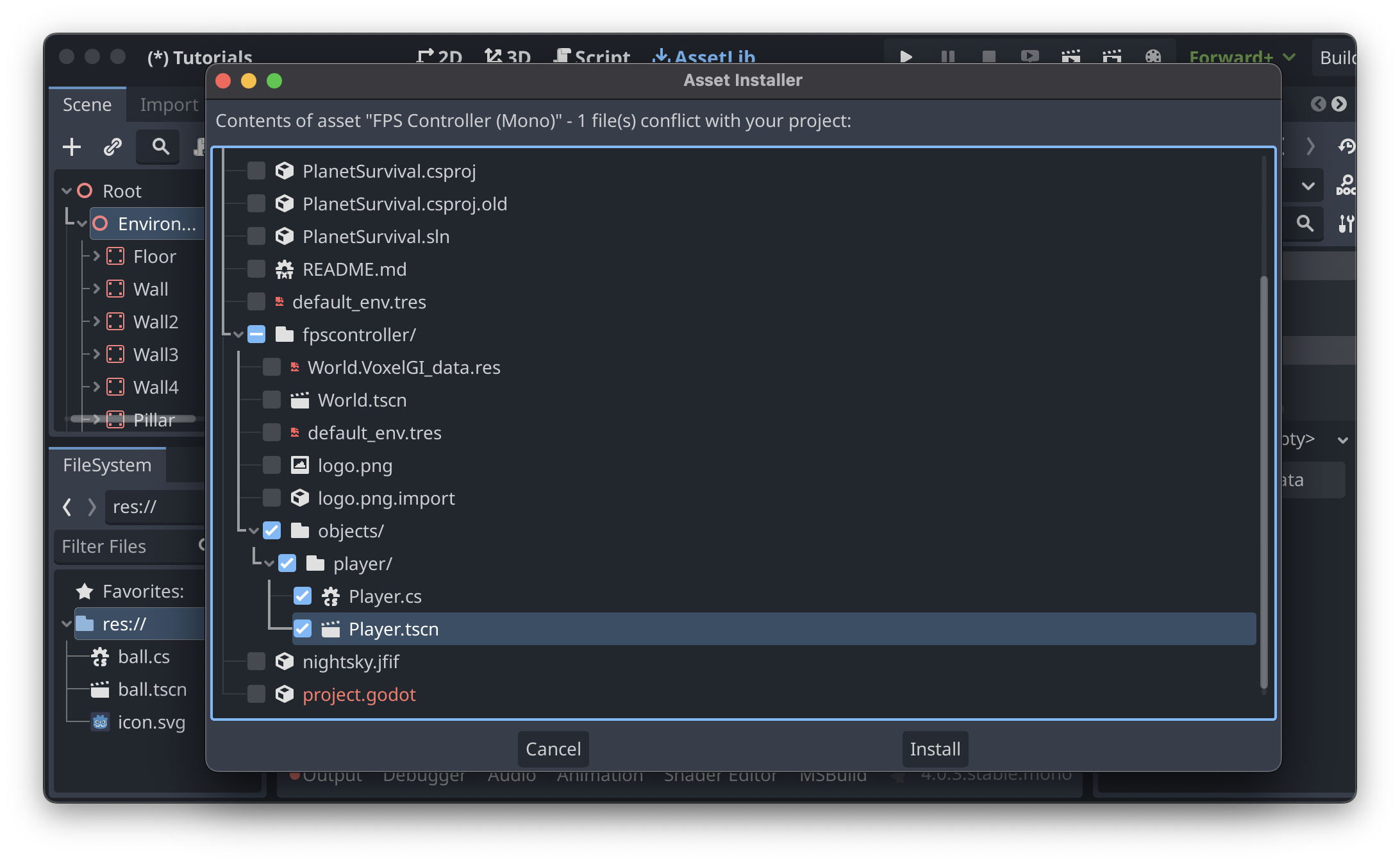
Task: Check the README.md checkbox
Action: tap(256, 269)
